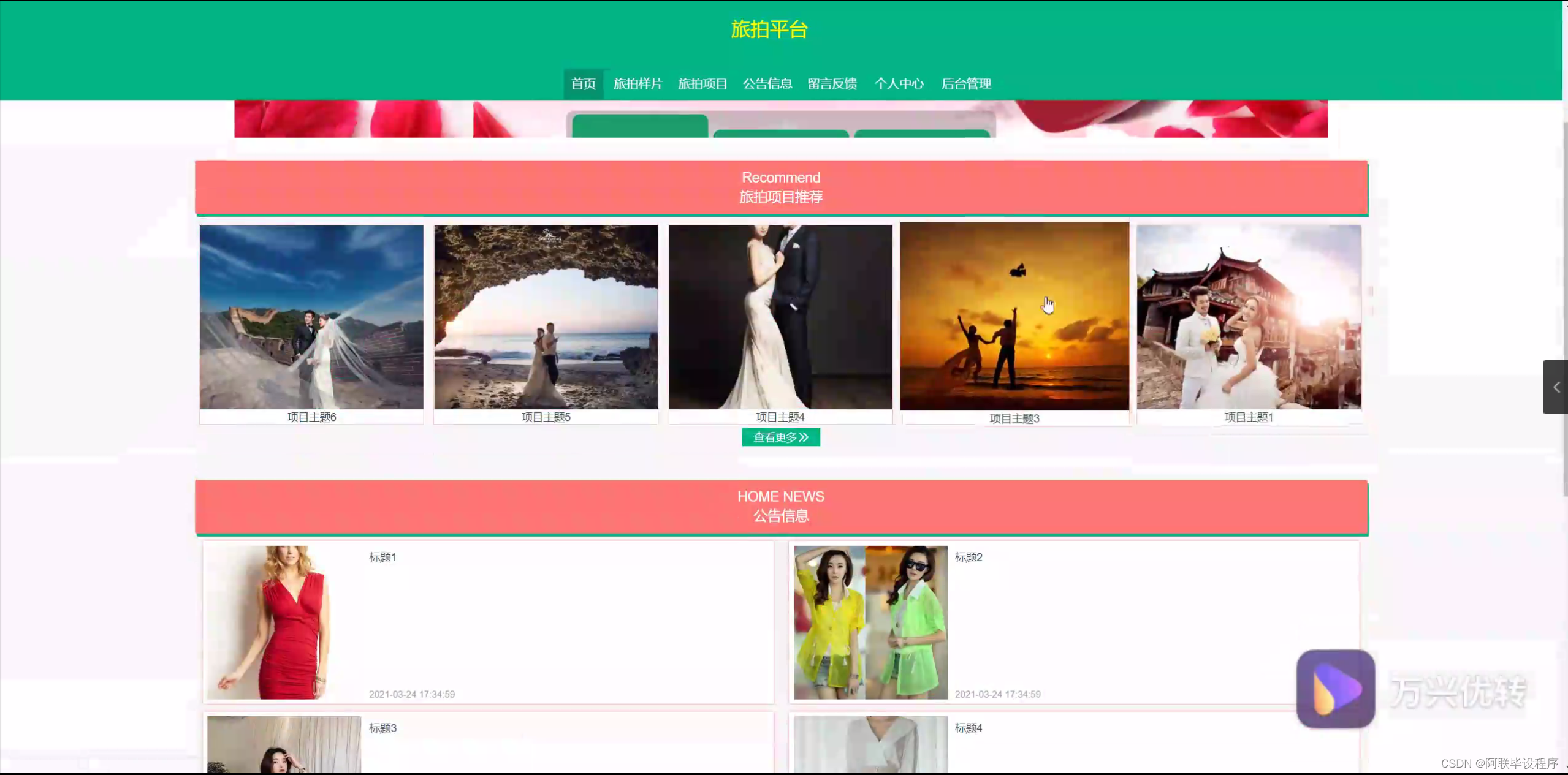Open 后台管理 from the navigation bar

click(x=966, y=84)
